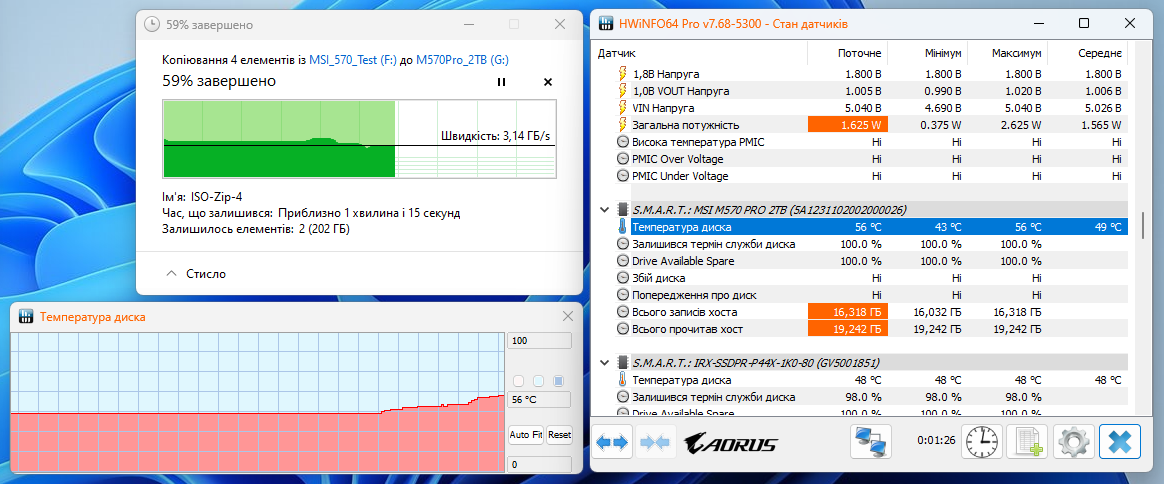Click the status icon beside PMIC Over Voltage
Image resolution: width=1164 pixels, height=484 pixels.
click(x=622, y=159)
